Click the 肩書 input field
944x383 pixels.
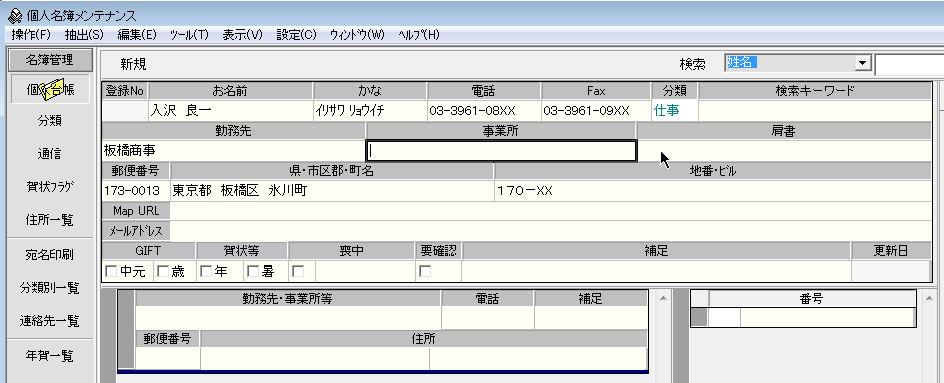[x=784, y=151]
